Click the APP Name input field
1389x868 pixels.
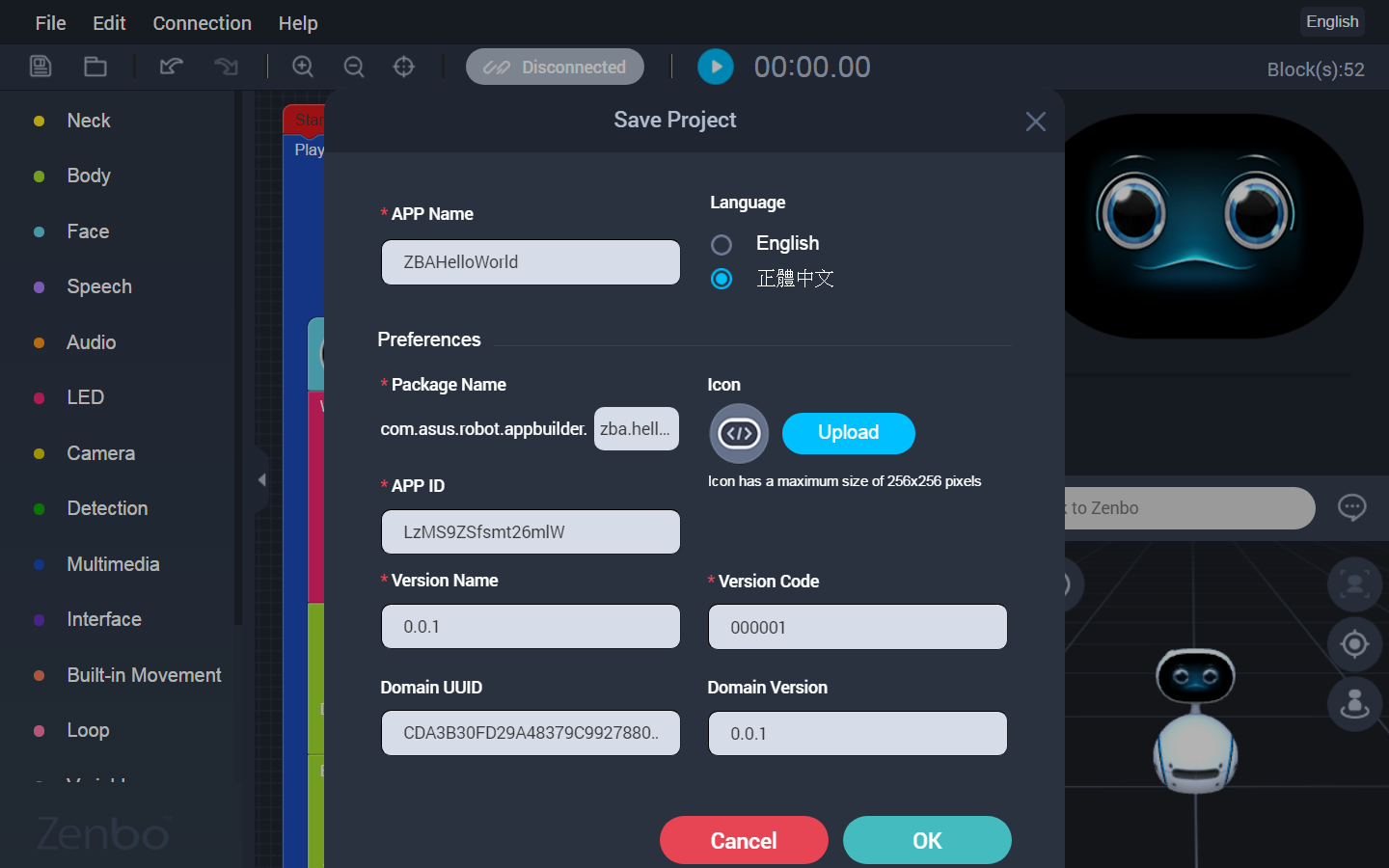(x=531, y=262)
